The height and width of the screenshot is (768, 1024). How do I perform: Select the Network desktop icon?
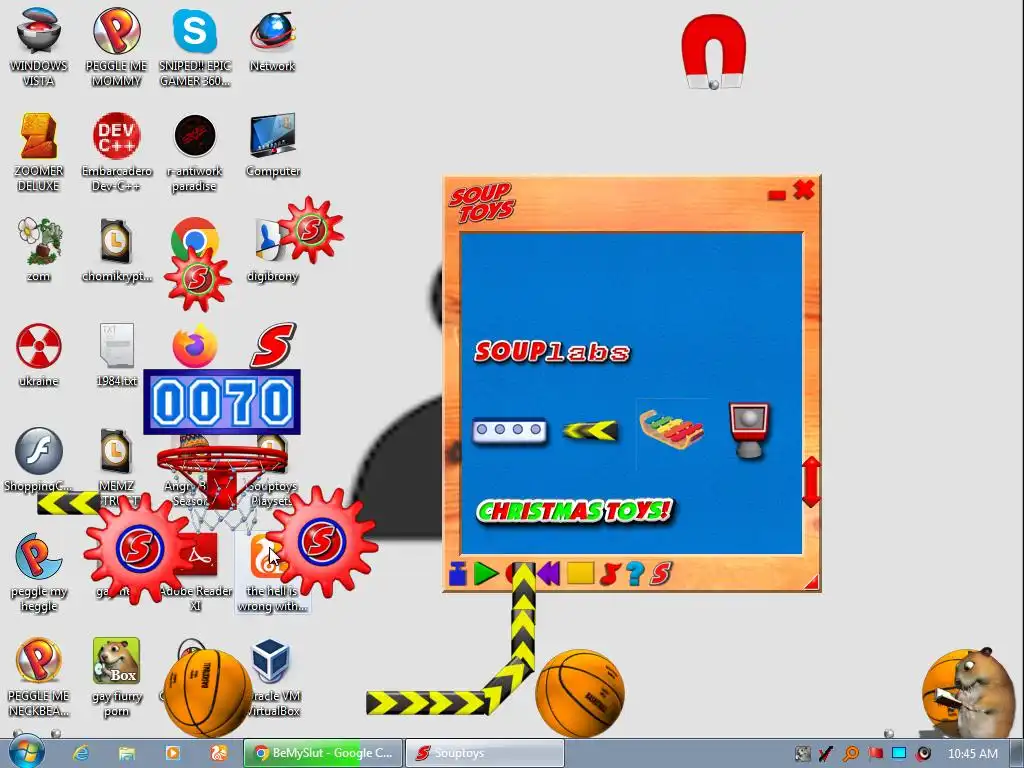tap(272, 39)
